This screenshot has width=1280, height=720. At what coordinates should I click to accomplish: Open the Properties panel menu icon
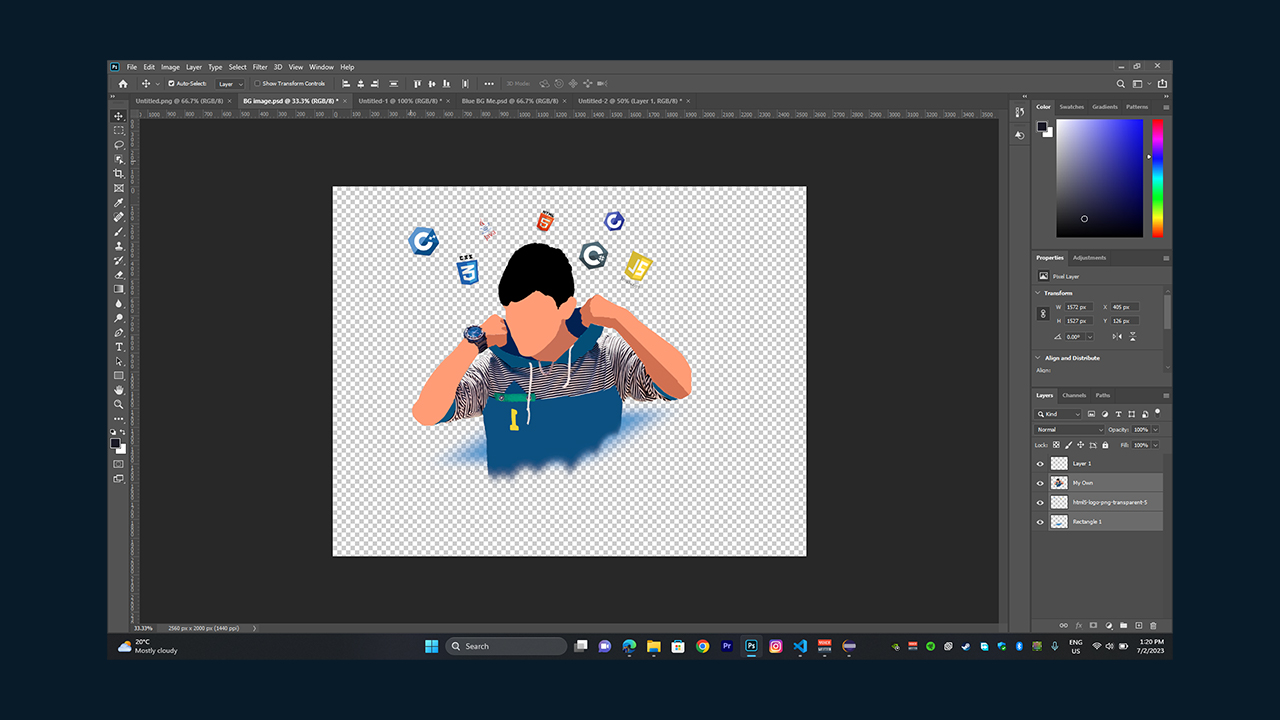click(1166, 258)
